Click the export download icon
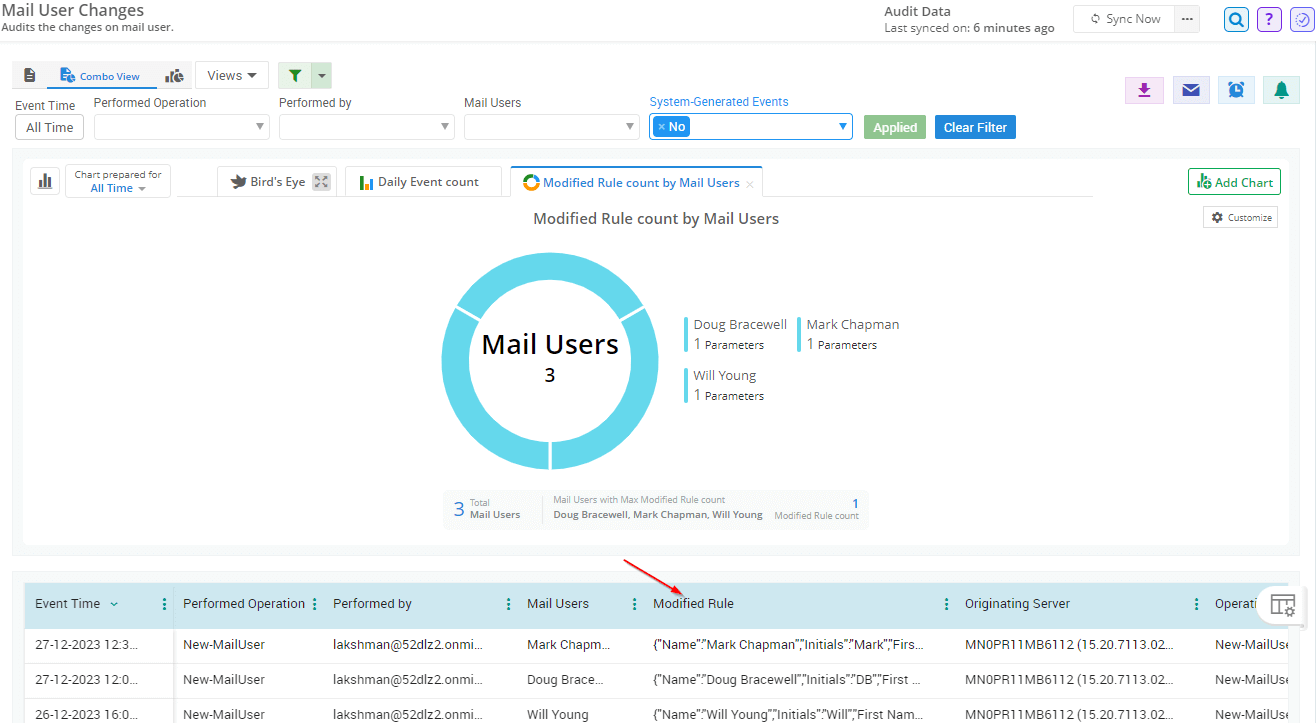Viewport: 1316px width, 723px height. tap(1144, 90)
